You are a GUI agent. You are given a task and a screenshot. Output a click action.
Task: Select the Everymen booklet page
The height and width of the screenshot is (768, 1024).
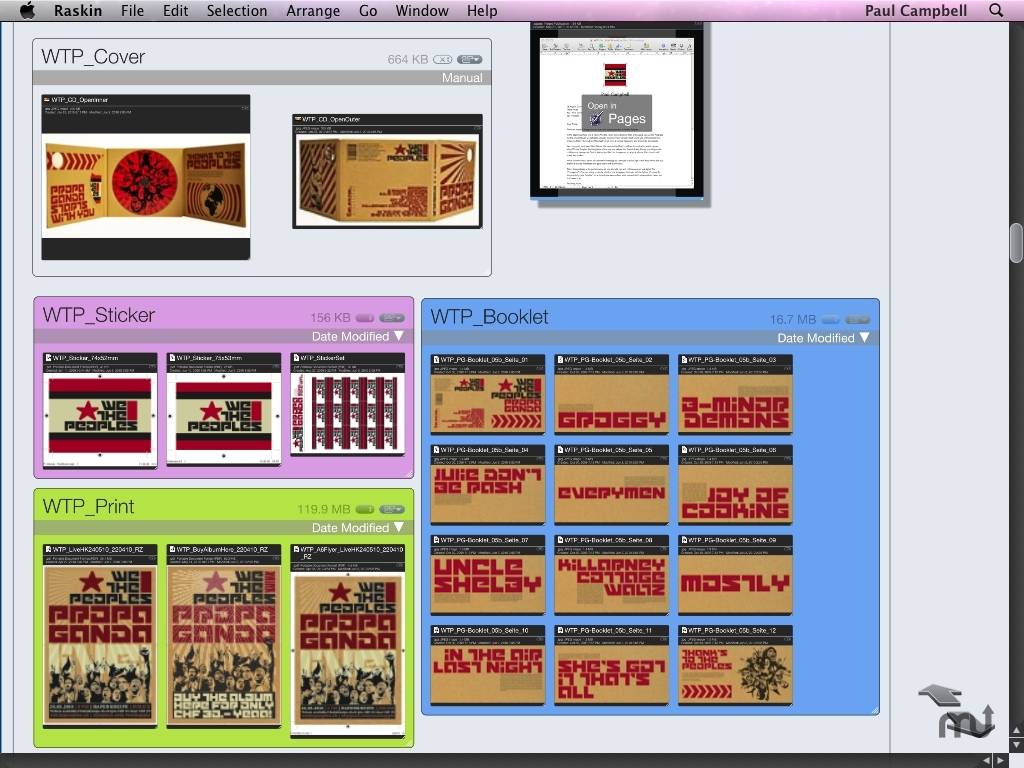click(x=611, y=485)
